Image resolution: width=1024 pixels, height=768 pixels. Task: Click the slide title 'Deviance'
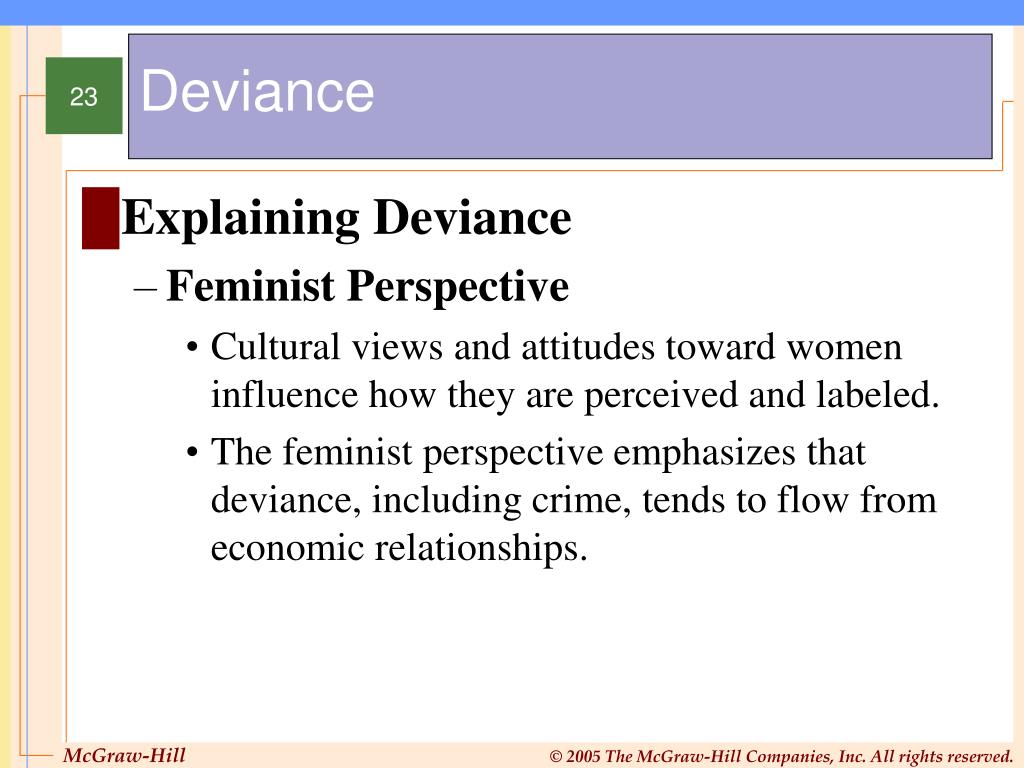tap(257, 91)
